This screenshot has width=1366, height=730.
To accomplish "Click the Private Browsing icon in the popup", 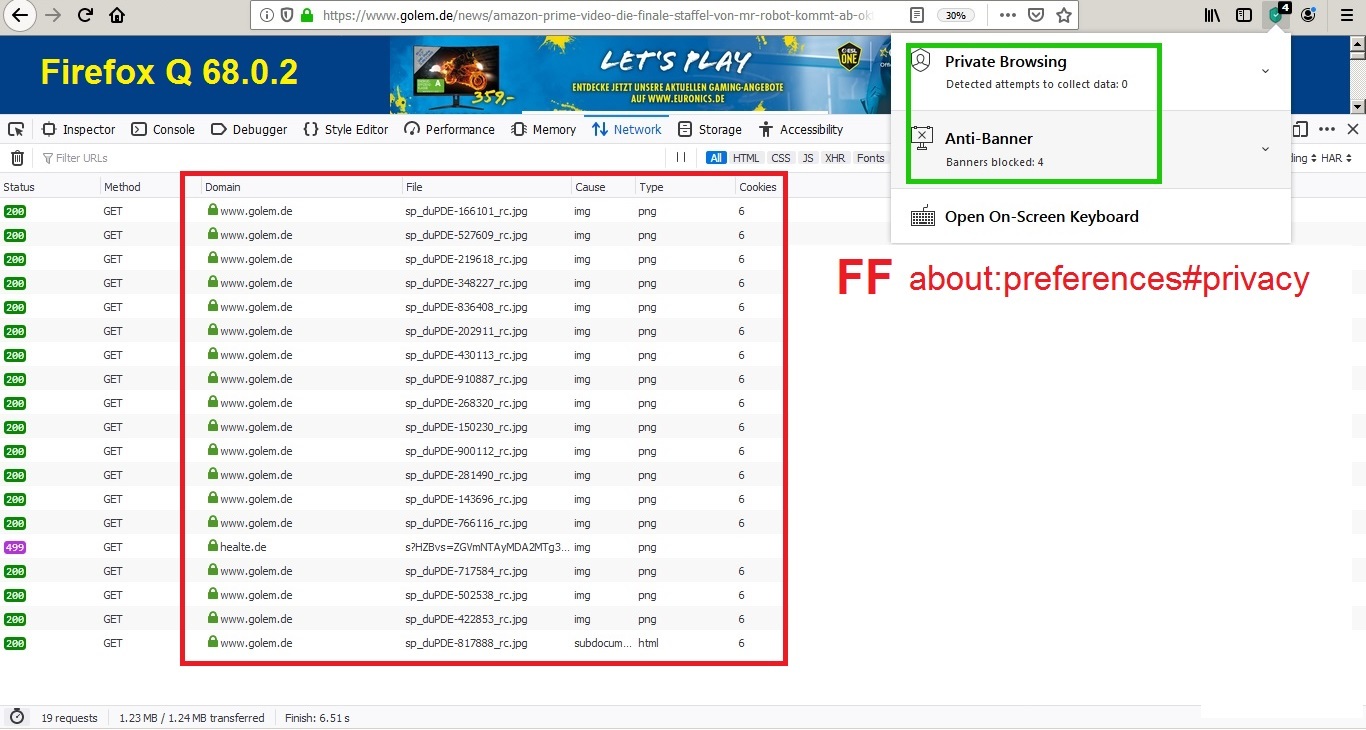I will [921, 62].
